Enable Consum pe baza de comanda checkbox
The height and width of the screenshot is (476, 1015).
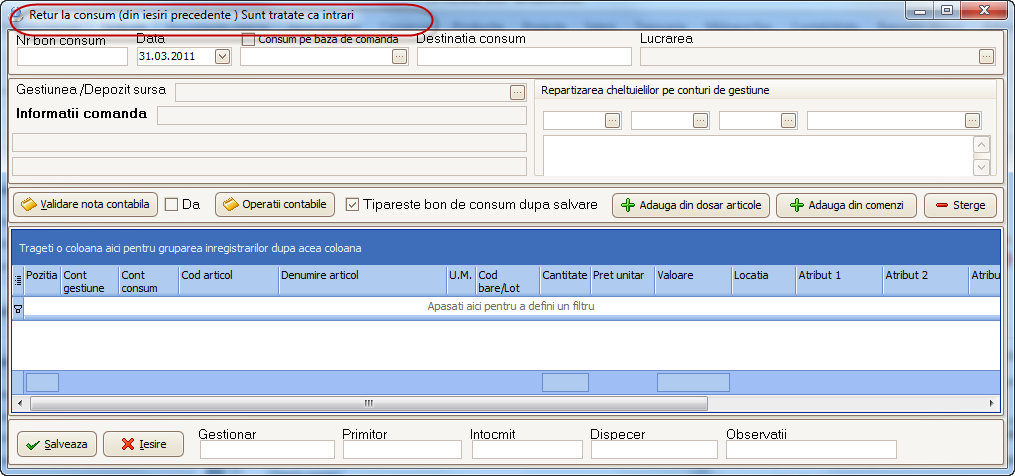tap(249, 40)
